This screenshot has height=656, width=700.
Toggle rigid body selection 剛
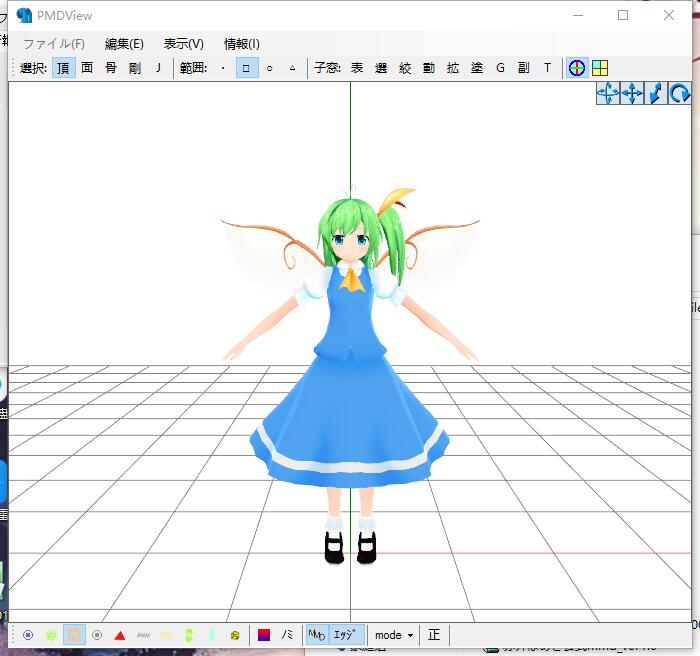pyautogui.click(x=135, y=68)
